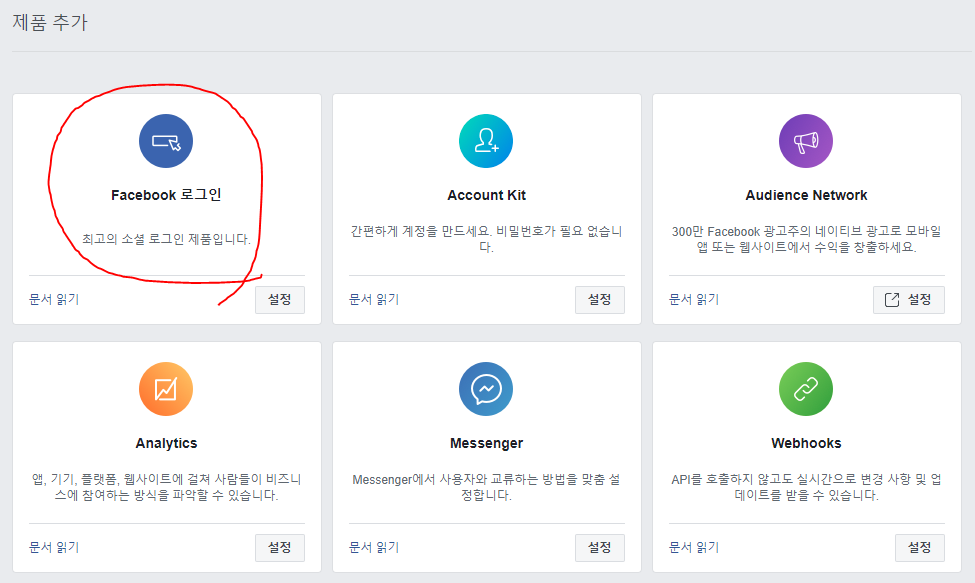Choose 설정 under Analytics
Image resolution: width=975 pixels, height=583 pixels.
[280, 548]
